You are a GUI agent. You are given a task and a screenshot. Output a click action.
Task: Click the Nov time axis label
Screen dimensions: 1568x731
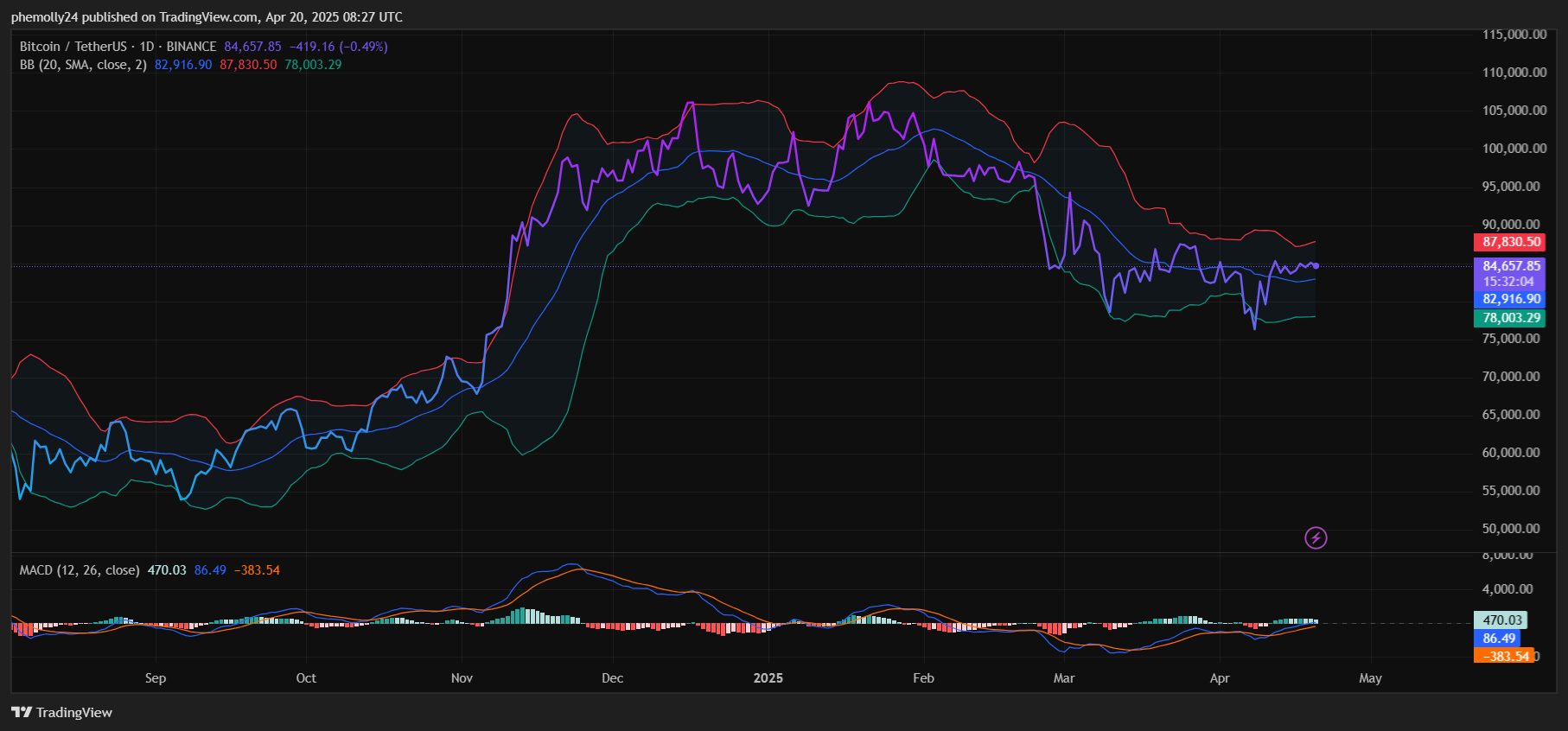pyautogui.click(x=462, y=678)
